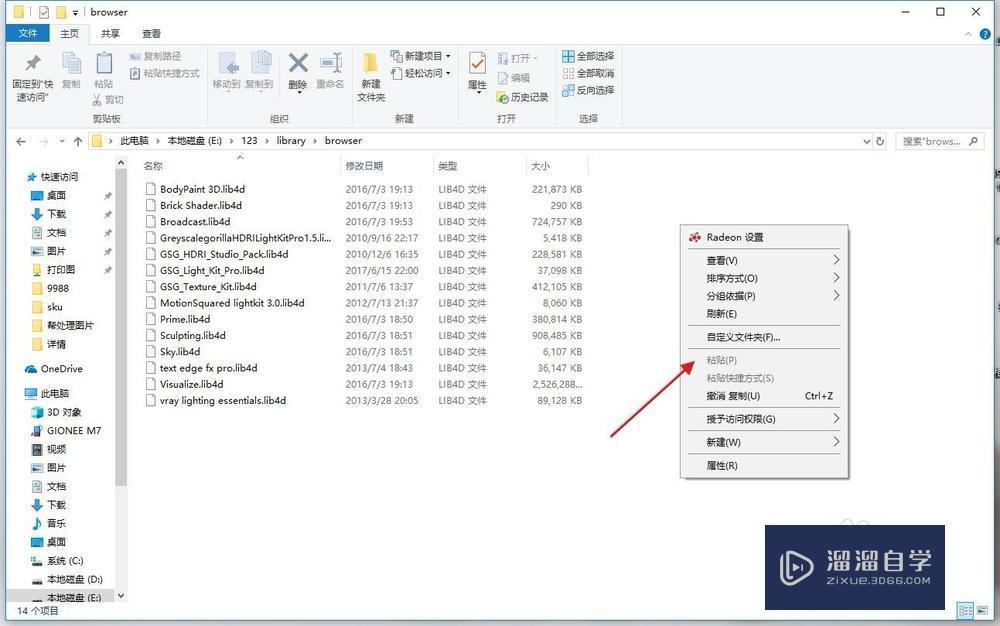Expand the View submenu in context menu
The height and width of the screenshot is (626, 1000).
pyautogui.click(x=764, y=260)
